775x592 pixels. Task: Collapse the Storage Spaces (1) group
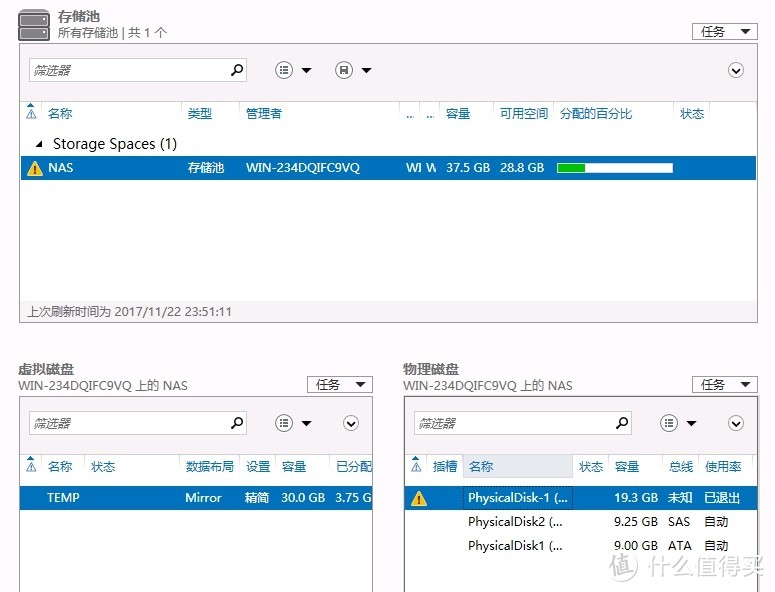pyautogui.click(x=39, y=144)
